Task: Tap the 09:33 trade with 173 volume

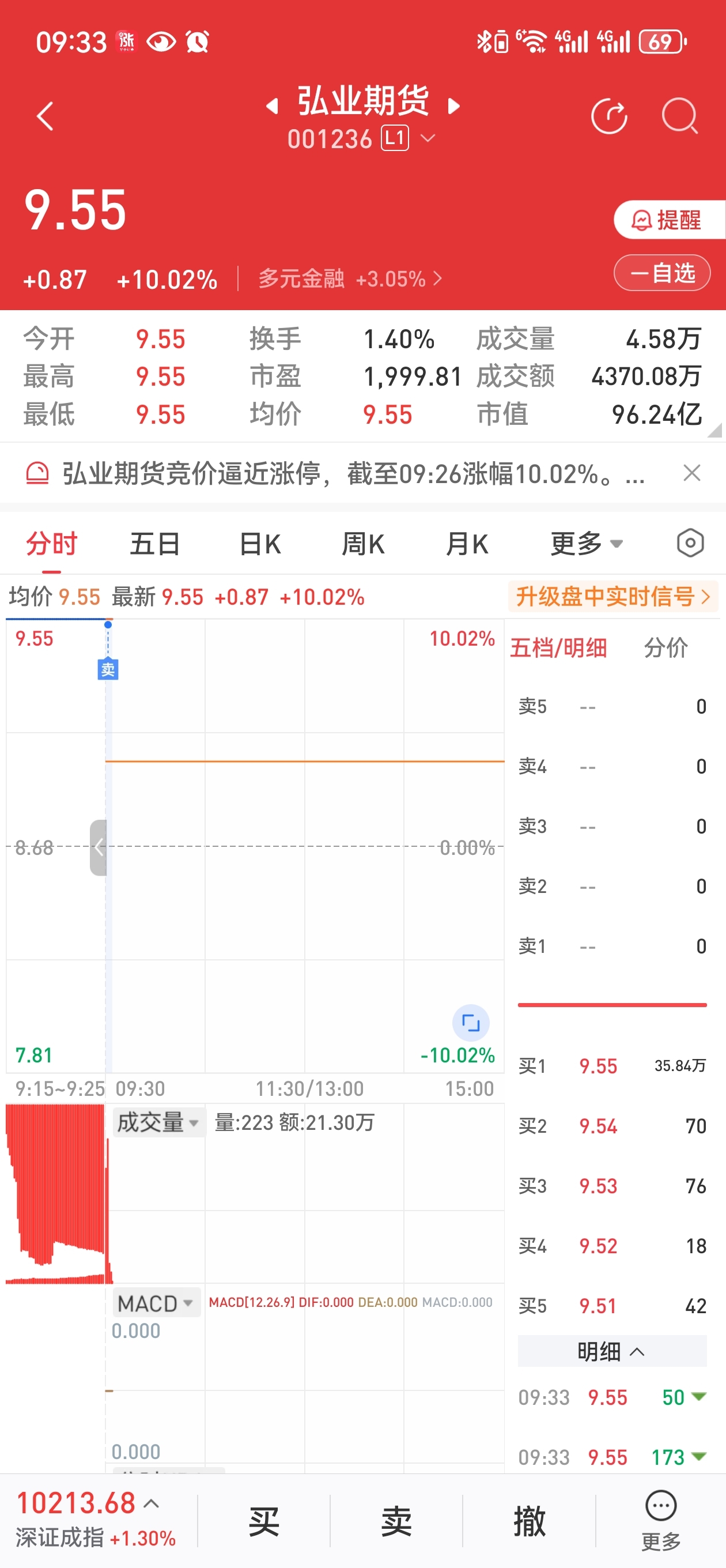Action: (612, 1458)
